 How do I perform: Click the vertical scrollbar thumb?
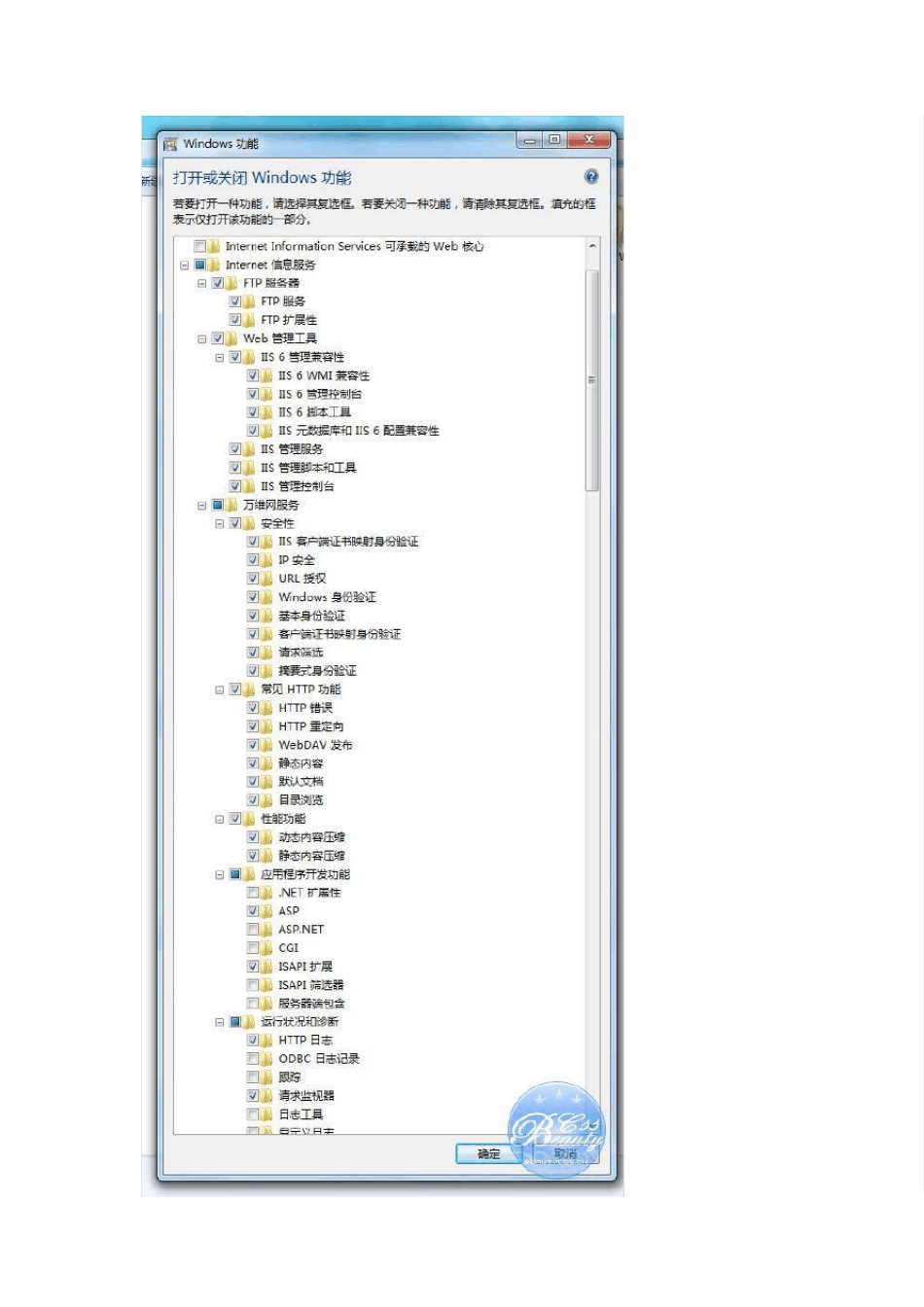click(x=591, y=380)
